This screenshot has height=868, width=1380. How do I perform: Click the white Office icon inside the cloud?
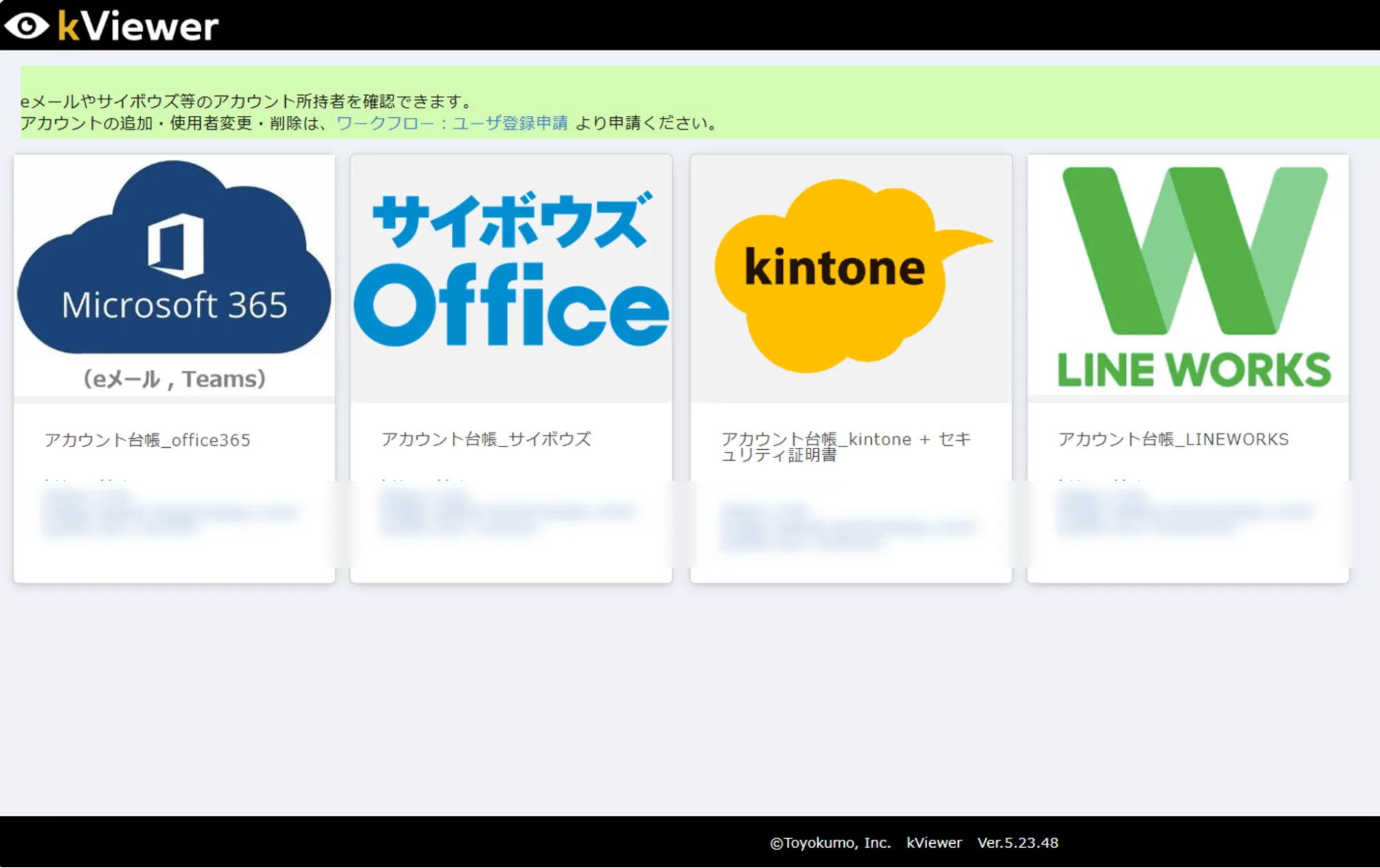[176, 245]
